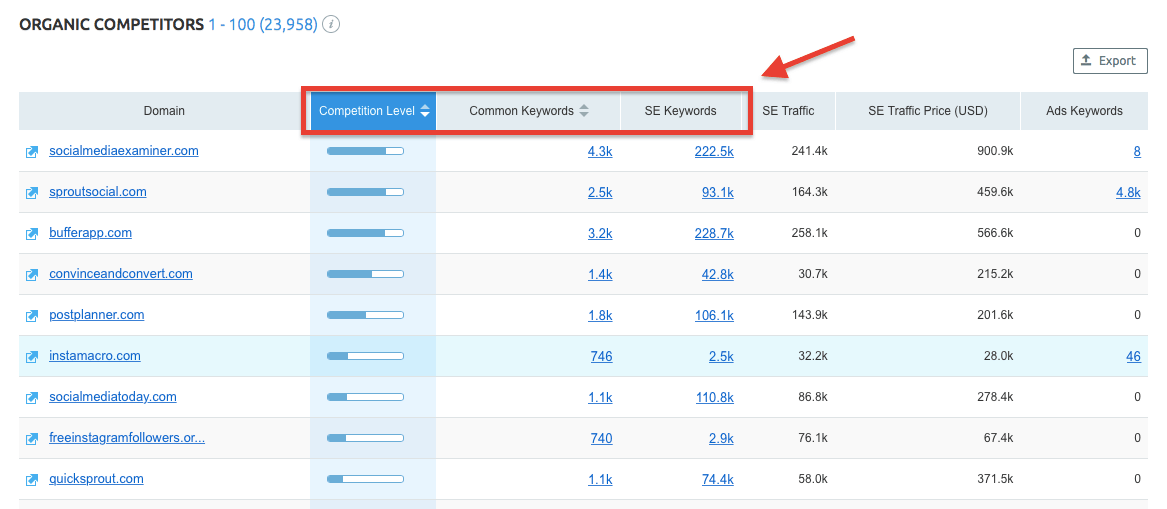This screenshot has width=1167, height=509.
Task: Open convinceandconvert.com domain link
Action: (121, 274)
